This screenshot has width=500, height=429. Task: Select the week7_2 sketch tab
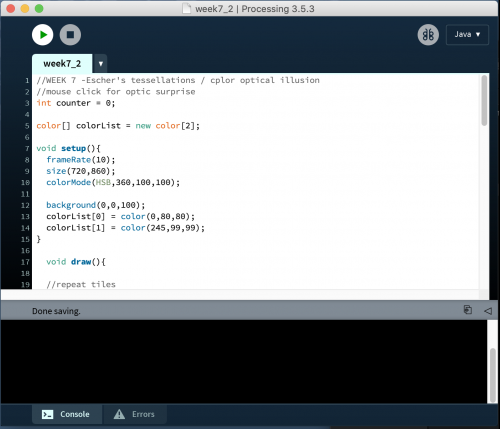pos(62,64)
